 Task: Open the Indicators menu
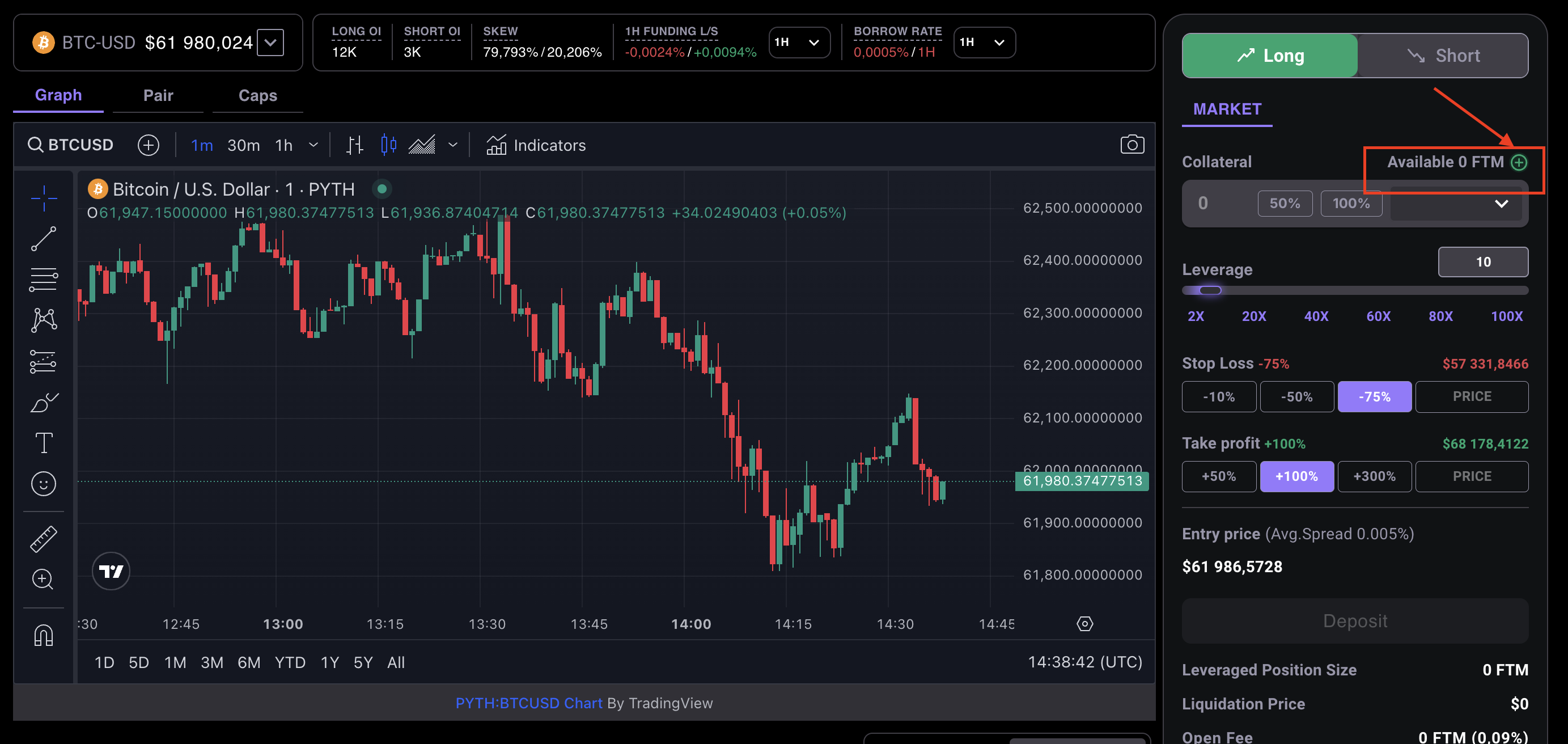coord(536,145)
